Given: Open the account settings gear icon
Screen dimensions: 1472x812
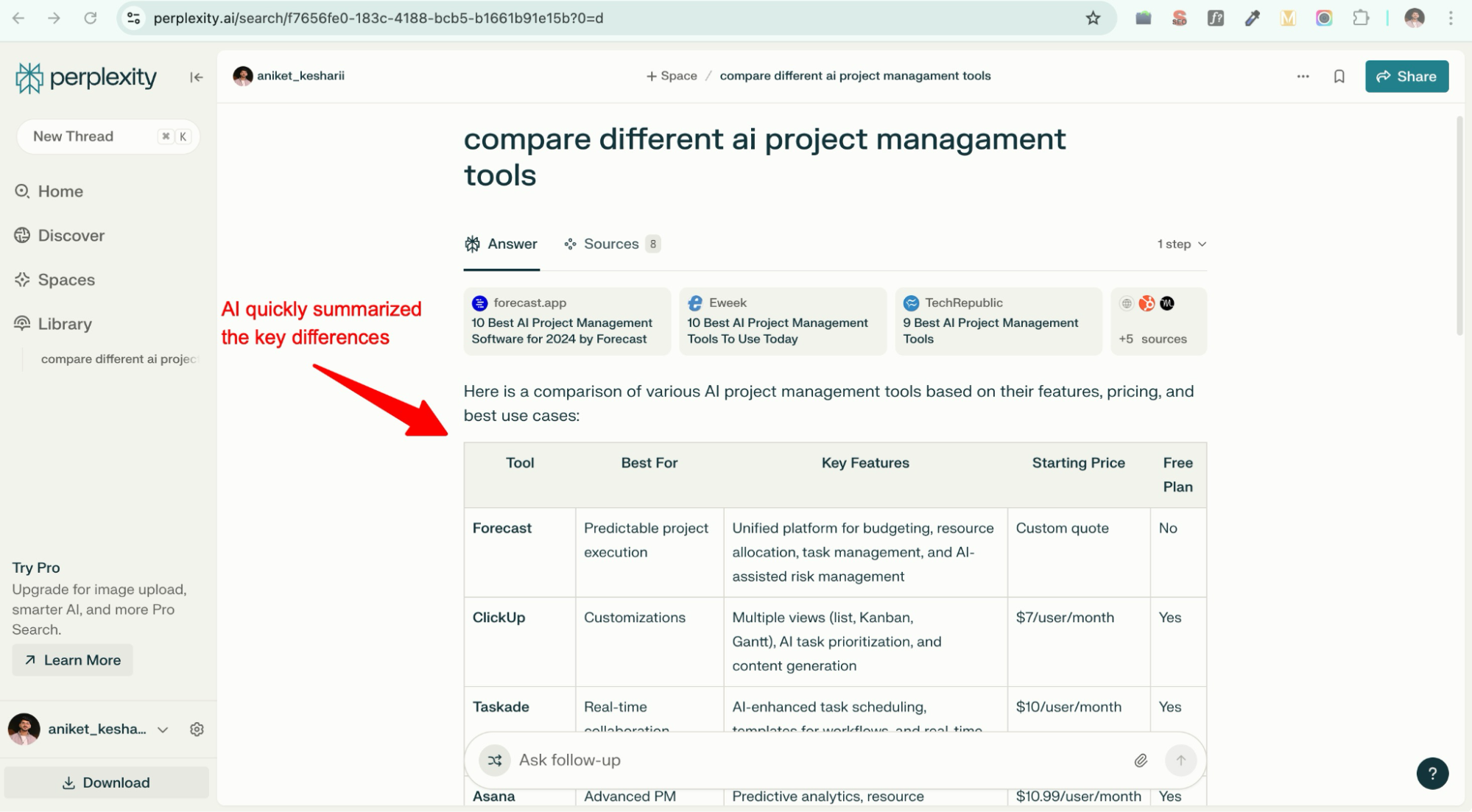Looking at the screenshot, I should pyautogui.click(x=197, y=729).
